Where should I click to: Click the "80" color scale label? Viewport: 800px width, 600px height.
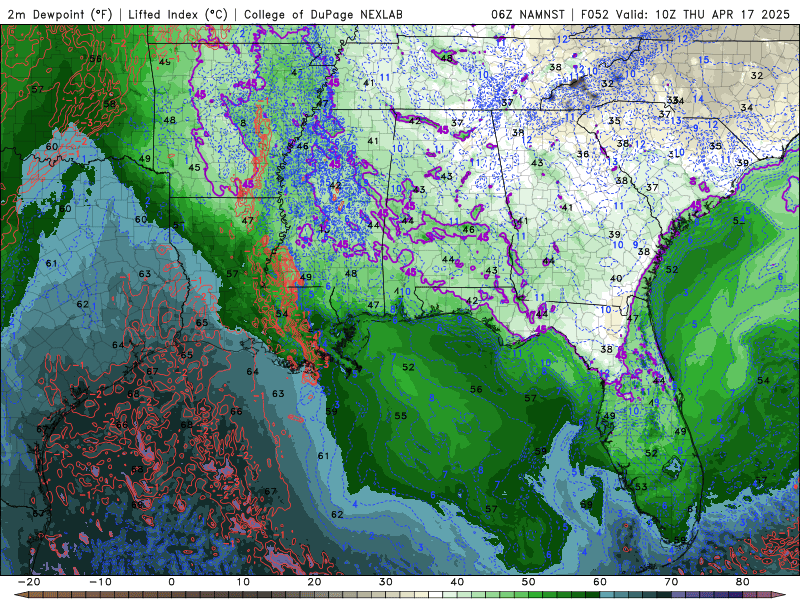pos(743,582)
